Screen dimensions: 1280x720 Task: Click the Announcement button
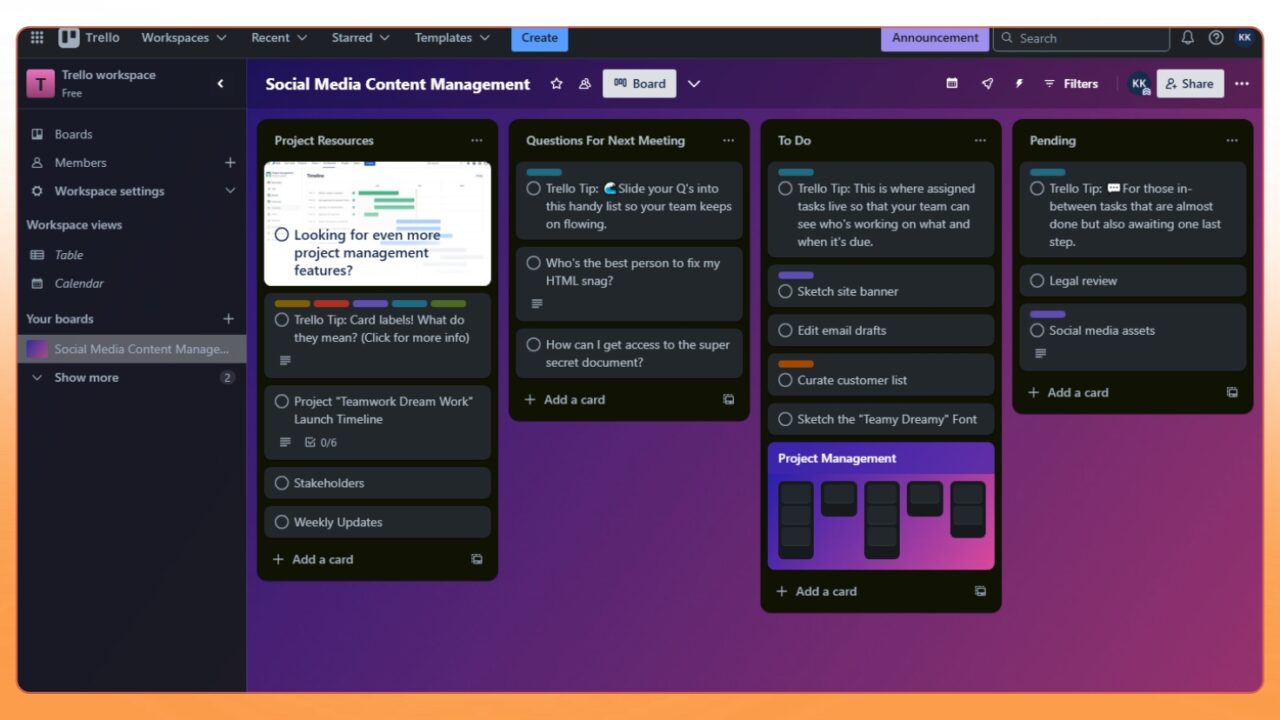pos(935,38)
